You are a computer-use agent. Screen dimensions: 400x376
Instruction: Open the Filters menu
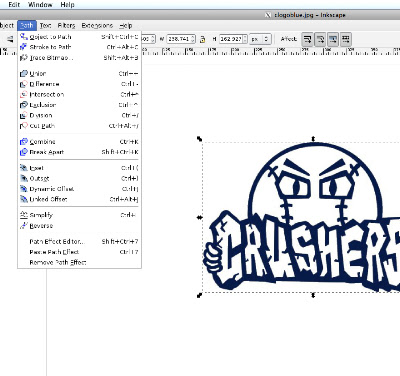tap(66, 25)
